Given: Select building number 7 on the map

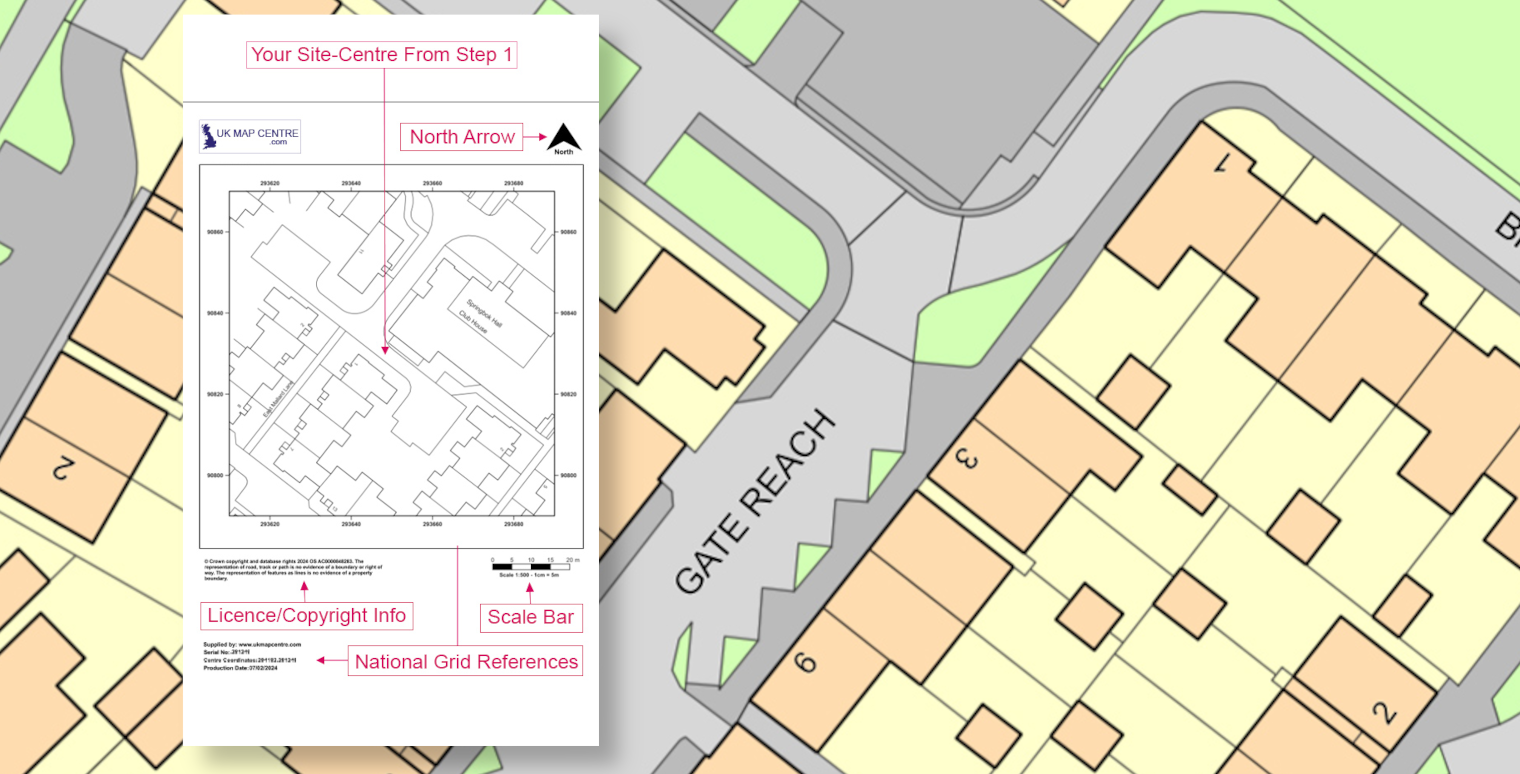Looking at the screenshot, I should (1221, 164).
